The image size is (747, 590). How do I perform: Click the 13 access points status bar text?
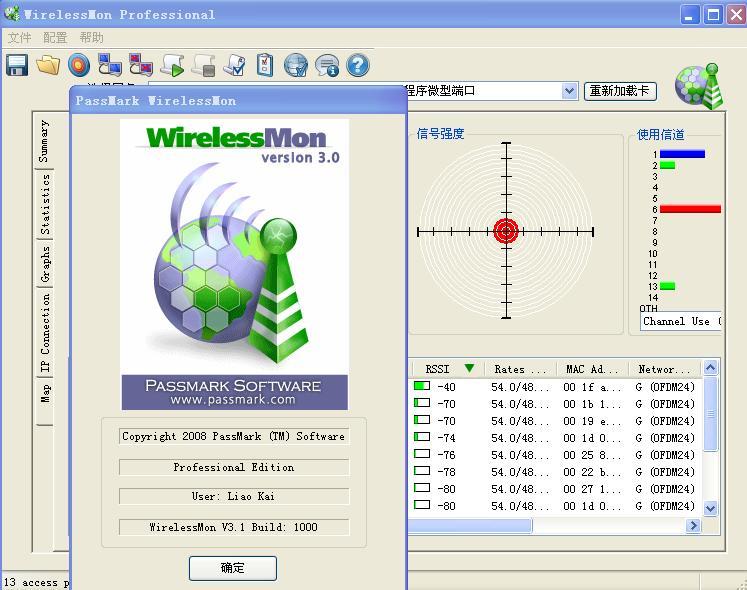coord(36,582)
